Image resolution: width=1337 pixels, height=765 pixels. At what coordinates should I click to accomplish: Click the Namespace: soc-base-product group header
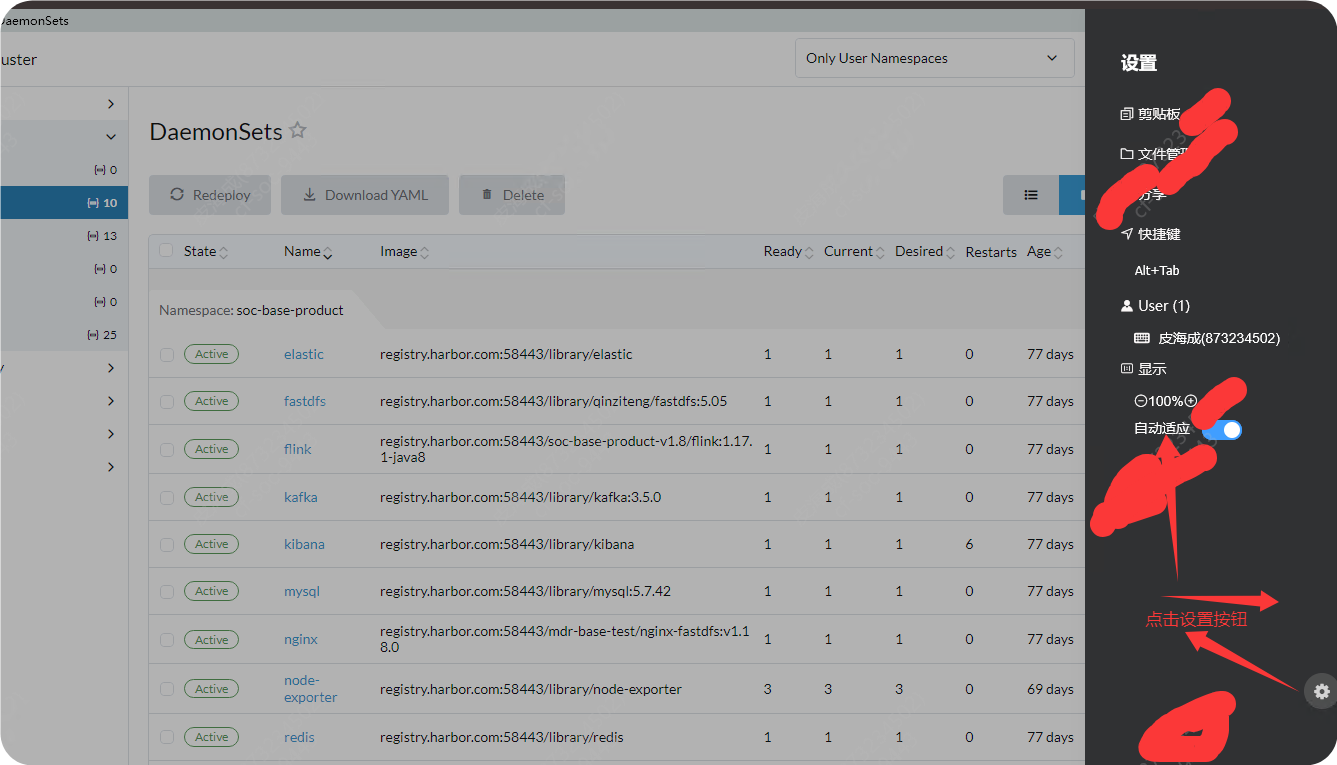[251, 310]
